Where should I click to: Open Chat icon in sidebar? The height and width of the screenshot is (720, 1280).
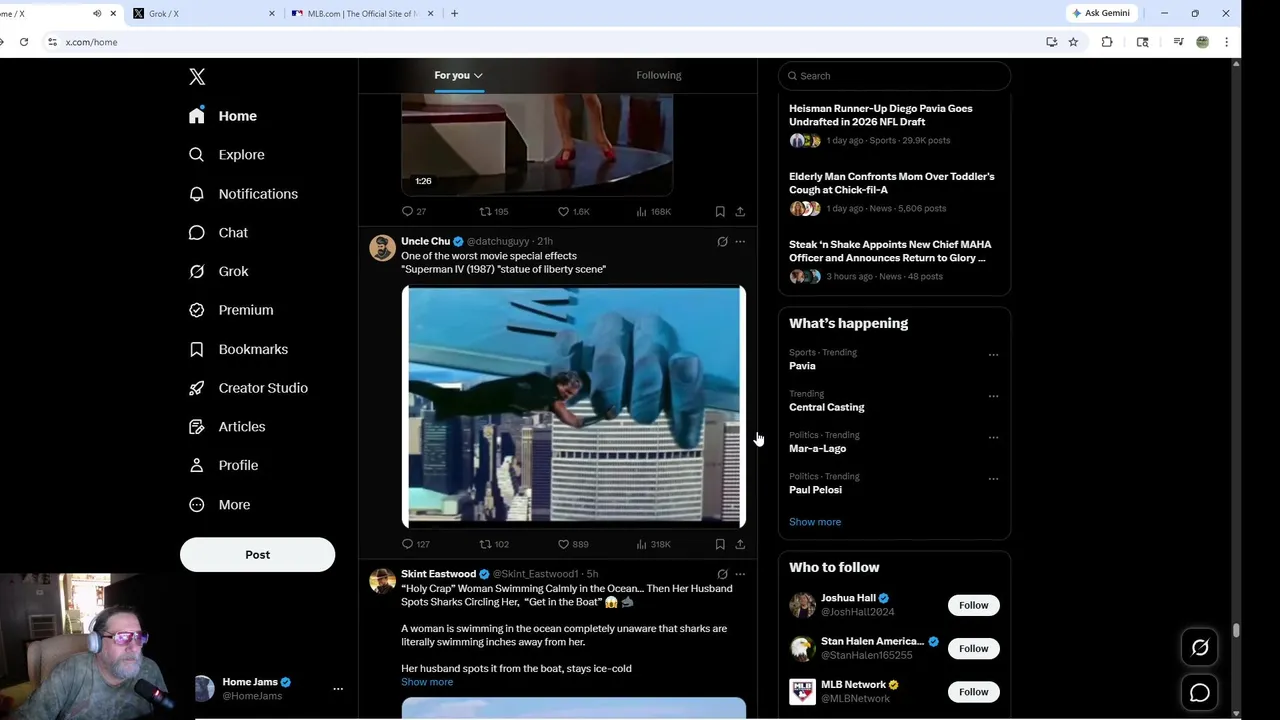point(197,233)
